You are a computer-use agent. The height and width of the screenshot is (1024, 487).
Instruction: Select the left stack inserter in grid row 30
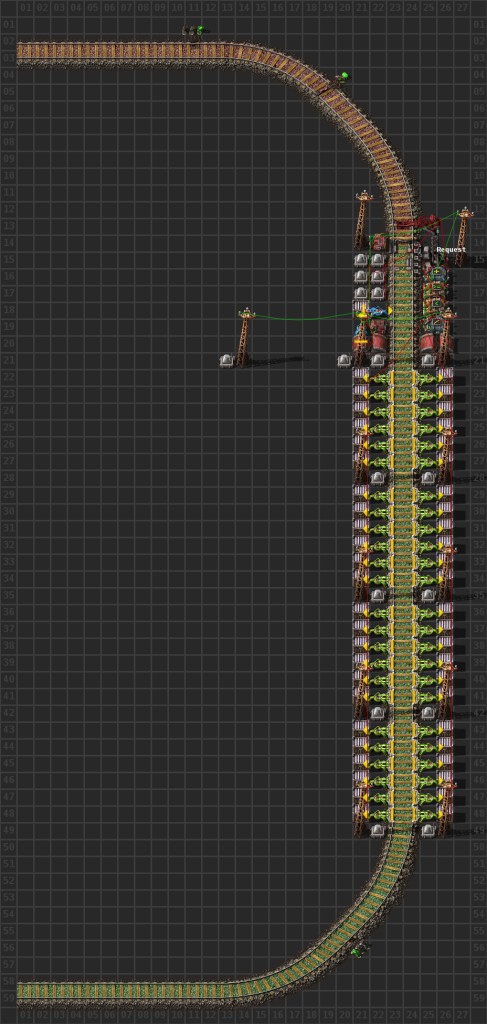pyautogui.click(x=379, y=512)
